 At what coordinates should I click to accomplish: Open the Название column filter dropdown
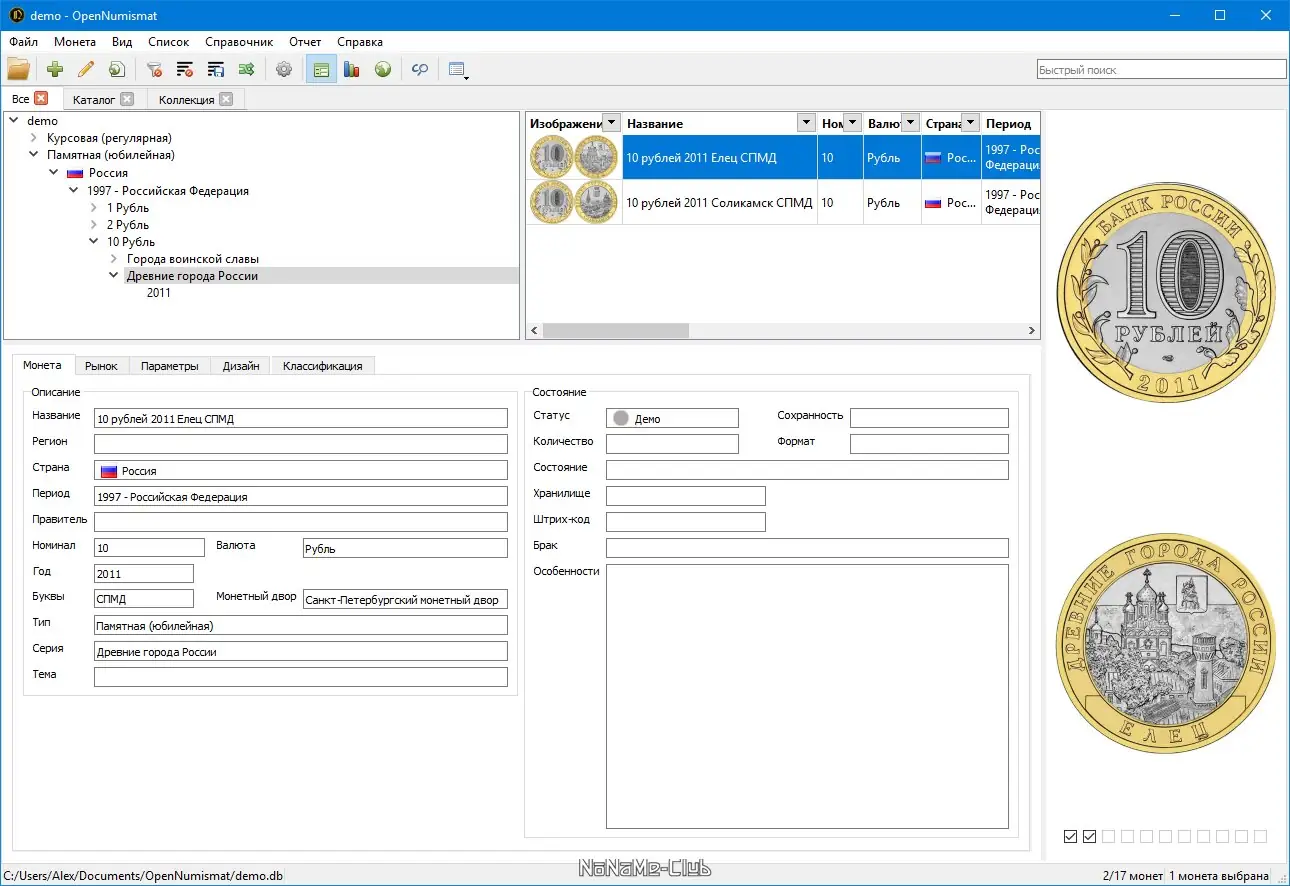pos(806,123)
